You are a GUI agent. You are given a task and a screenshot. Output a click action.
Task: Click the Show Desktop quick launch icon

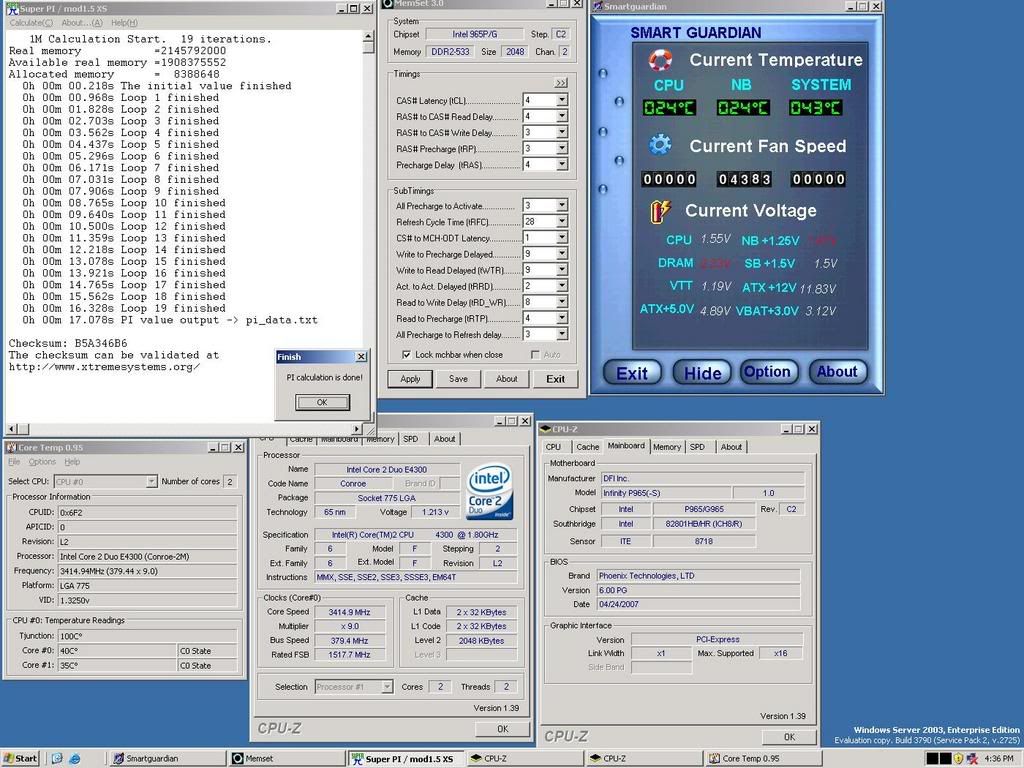pyautogui.click(x=57, y=759)
